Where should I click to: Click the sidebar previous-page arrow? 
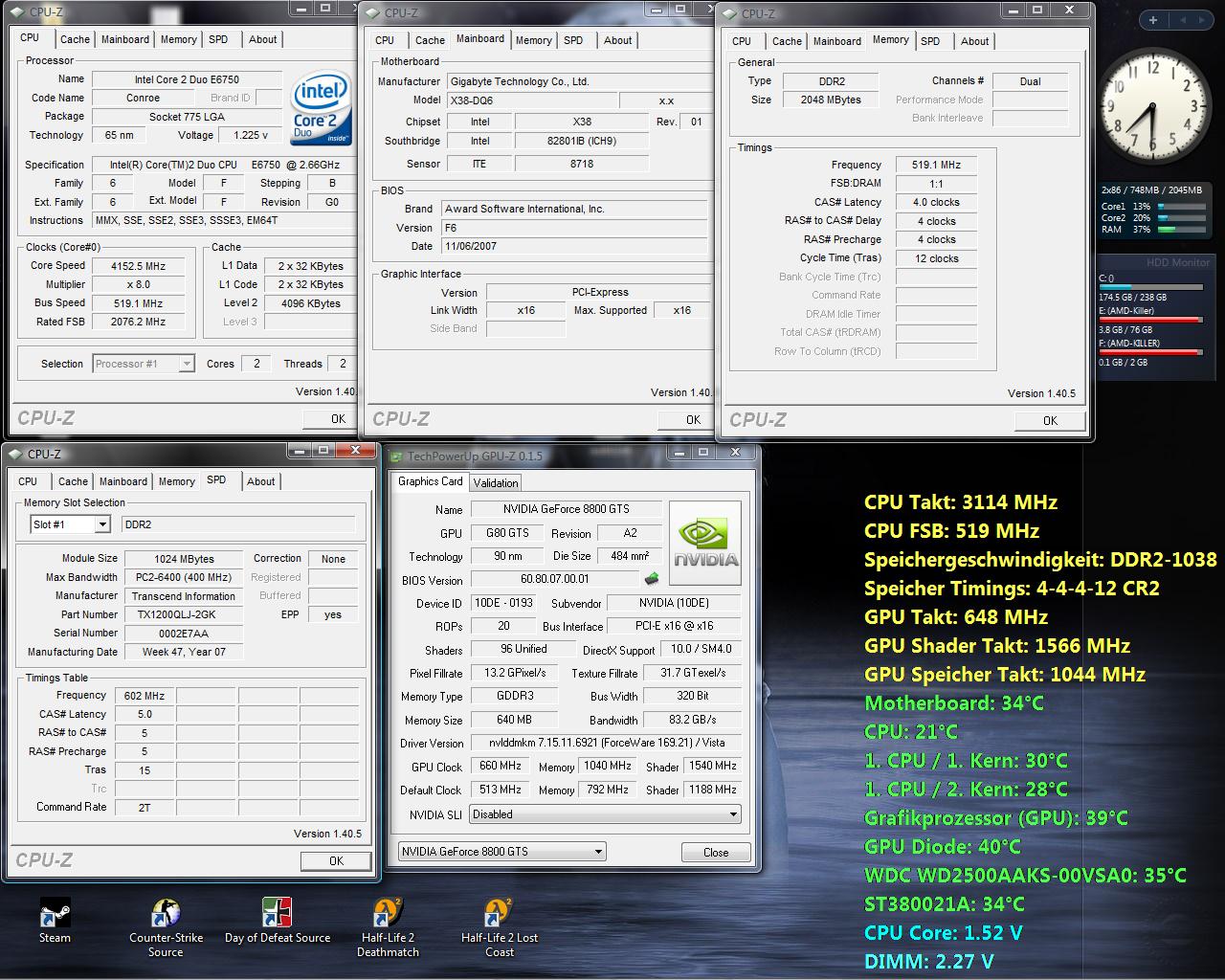click(x=1182, y=19)
